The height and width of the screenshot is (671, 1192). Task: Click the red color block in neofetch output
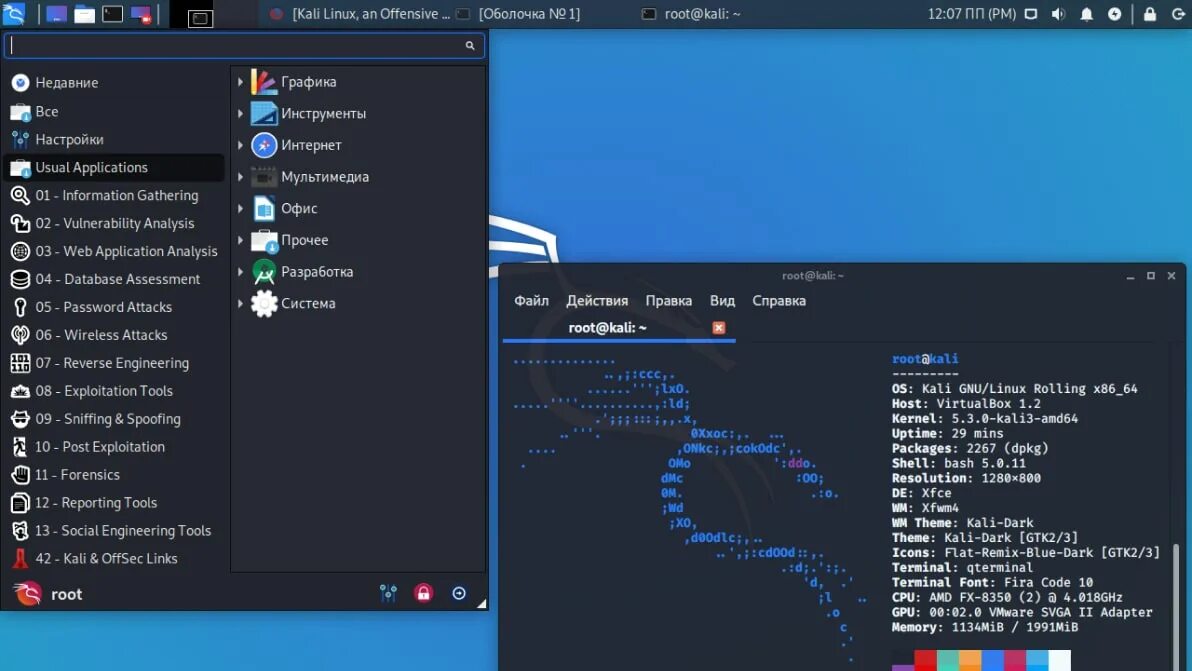coord(925,660)
